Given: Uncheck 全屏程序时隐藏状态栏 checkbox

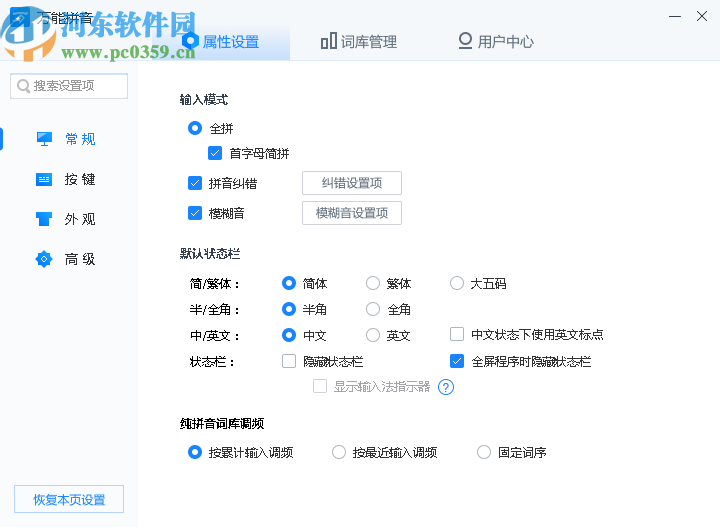Looking at the screenshot, I should click(457, 361).
